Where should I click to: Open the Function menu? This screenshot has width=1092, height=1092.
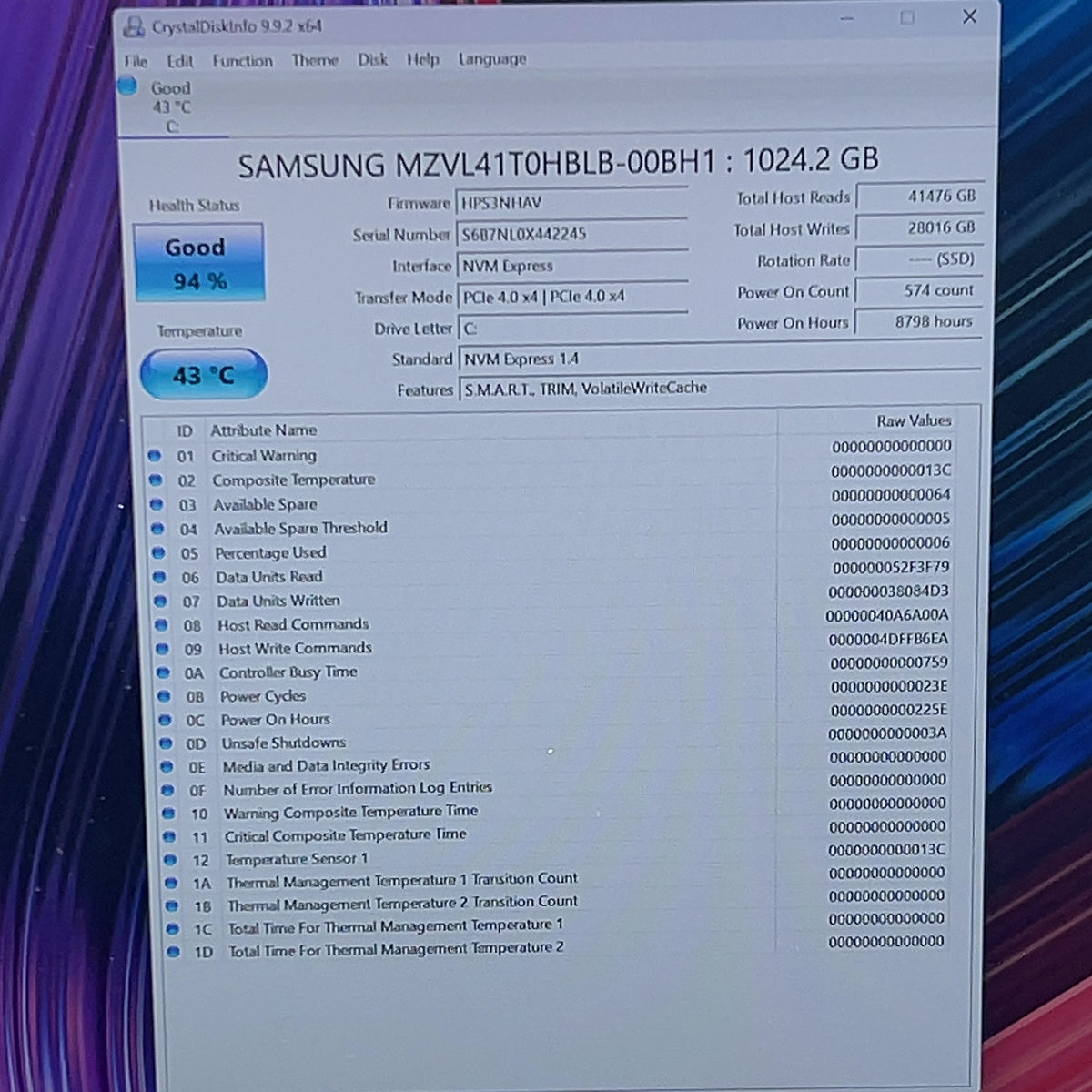[242, 61]
